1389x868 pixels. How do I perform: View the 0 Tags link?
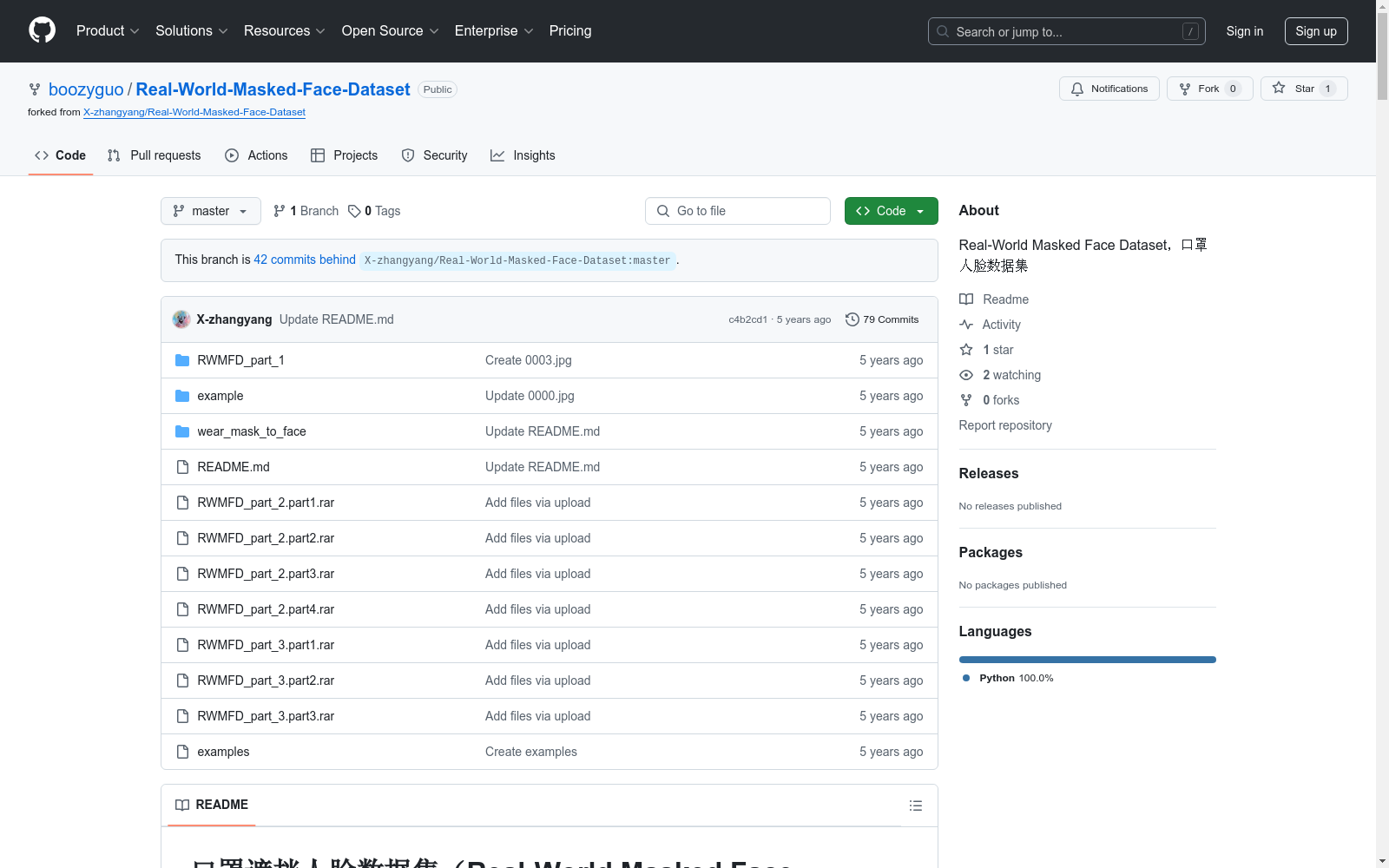pyautogui.click(x=374, y=211)
